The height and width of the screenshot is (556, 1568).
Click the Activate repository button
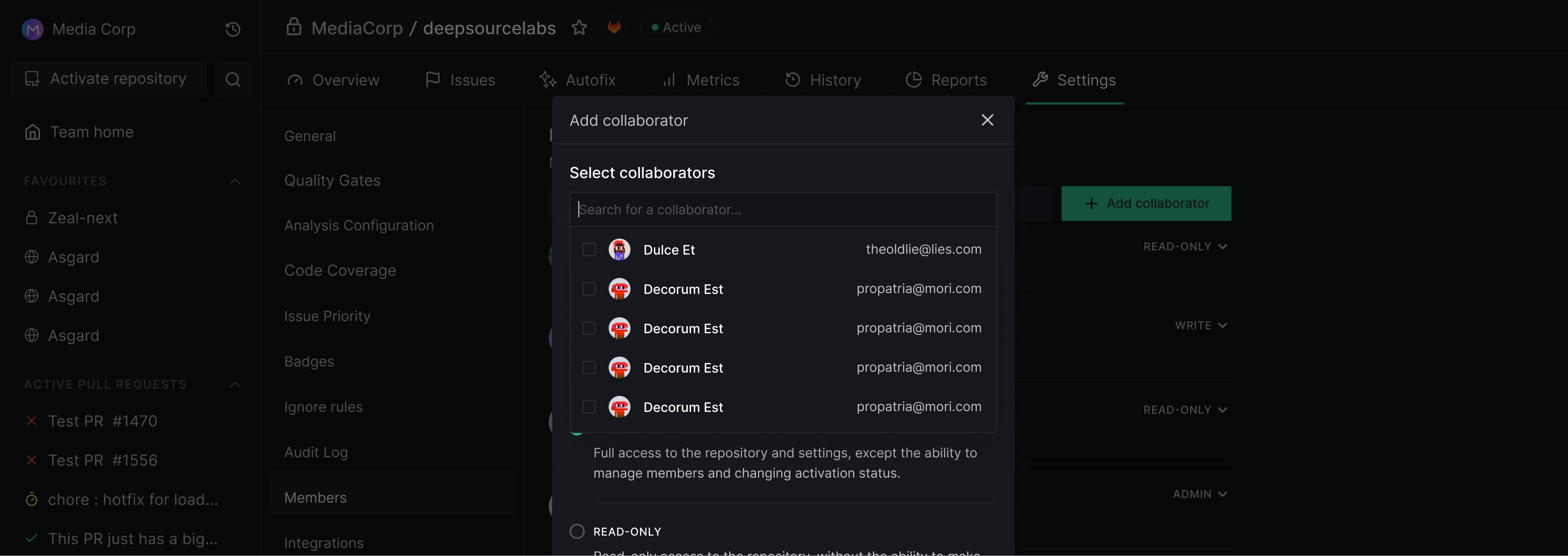point(109,79)
